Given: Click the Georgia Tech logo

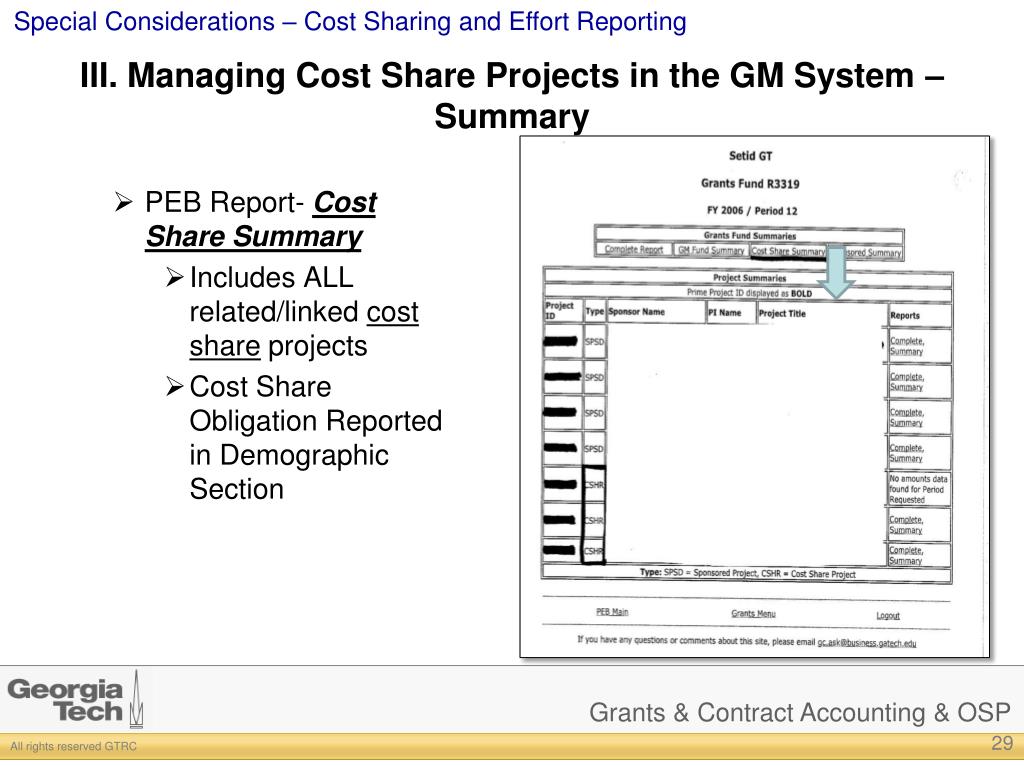Looking at the screenshot, I should (76, 701).
